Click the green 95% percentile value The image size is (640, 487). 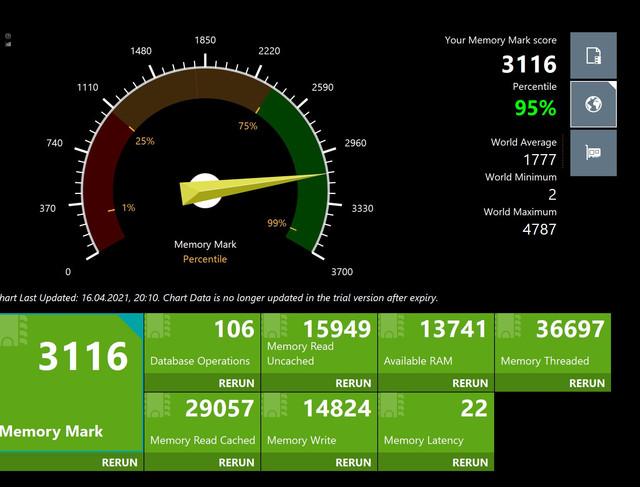(535, 108)
